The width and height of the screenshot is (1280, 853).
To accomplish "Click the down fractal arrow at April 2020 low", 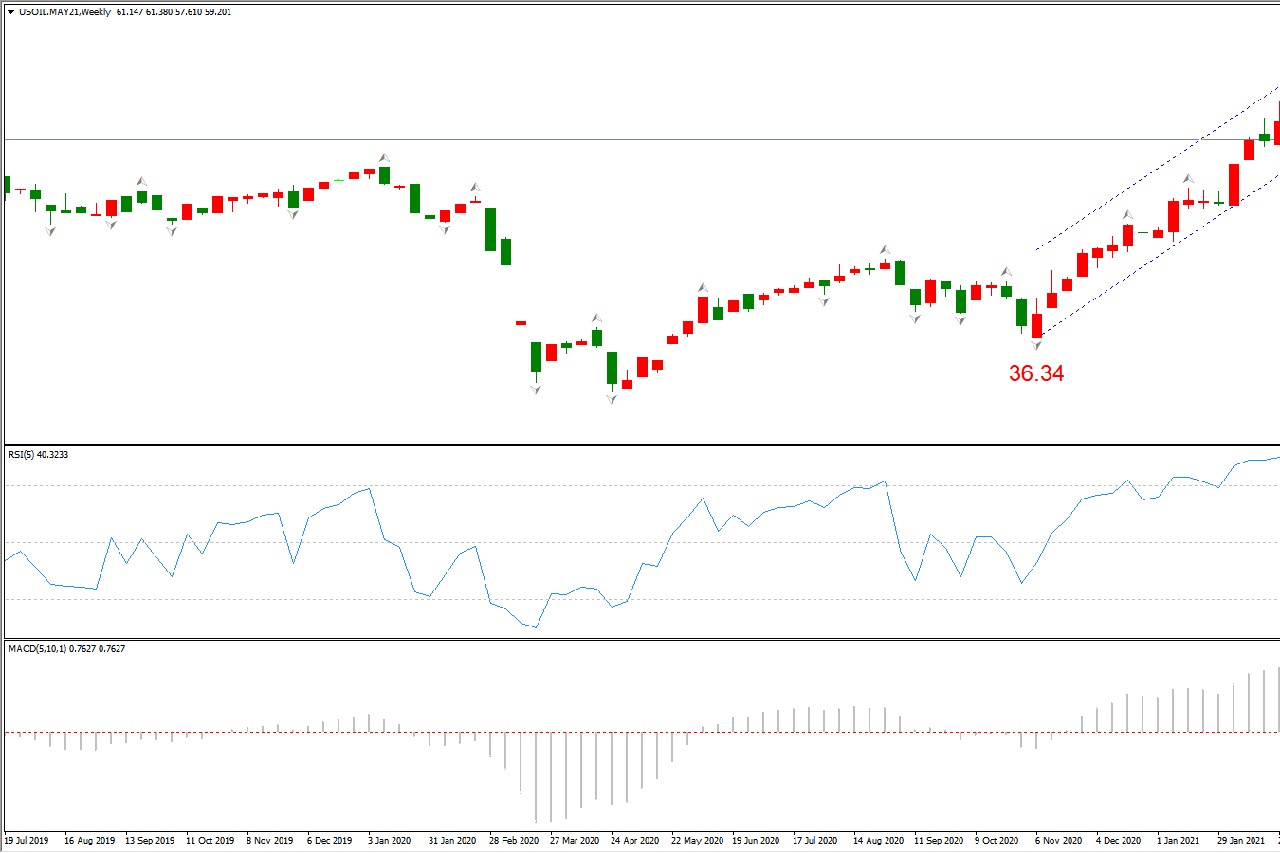I will click(x=611, y=398).
